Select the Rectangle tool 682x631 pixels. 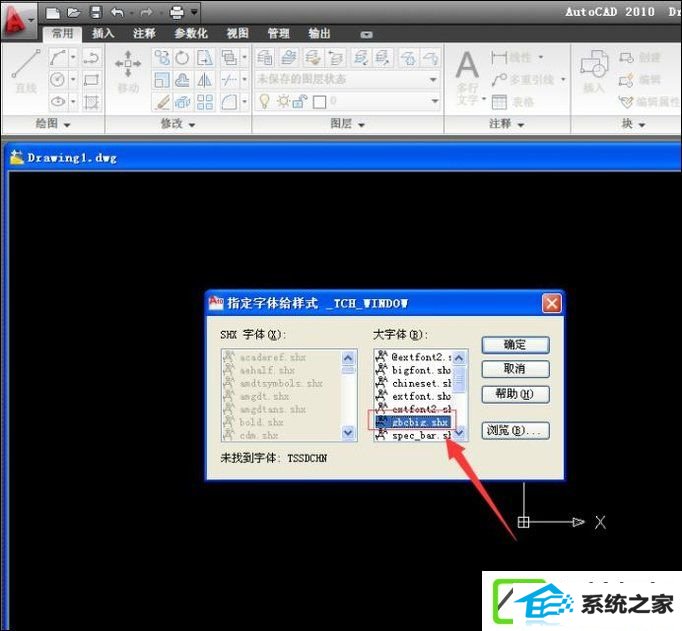point(91,80)
